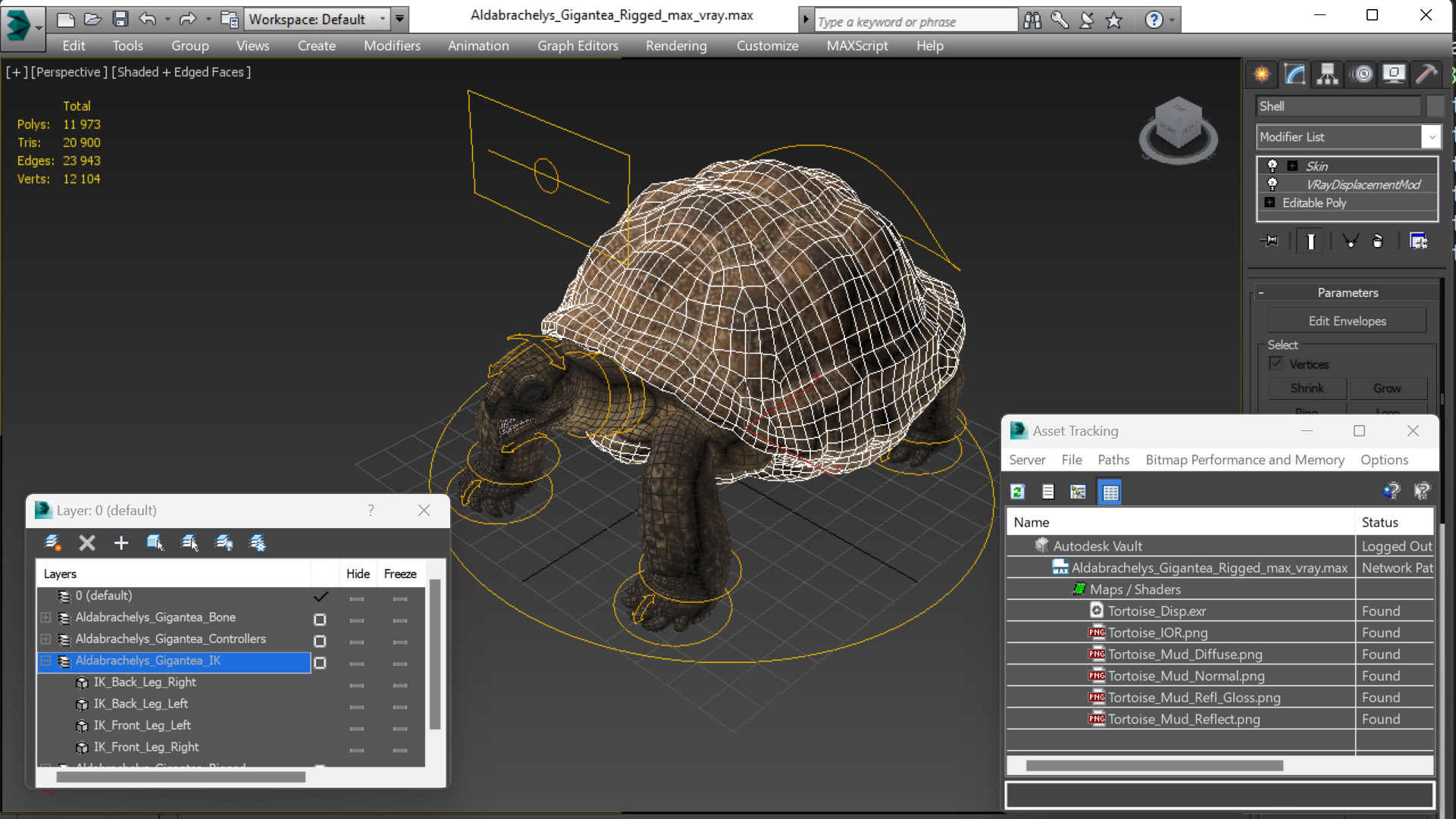Click the star favorites icon in title bar
This screenshot has width=1456, height=819.
[x=1113, y=20]
